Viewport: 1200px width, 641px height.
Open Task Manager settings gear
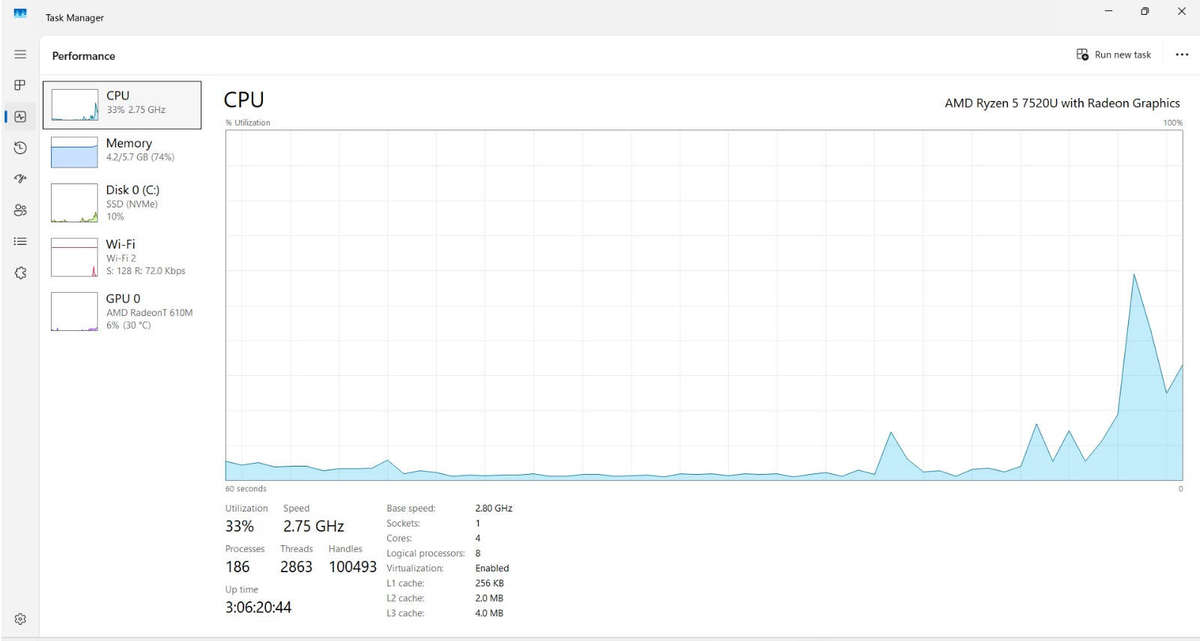click(x=20, y=619)
